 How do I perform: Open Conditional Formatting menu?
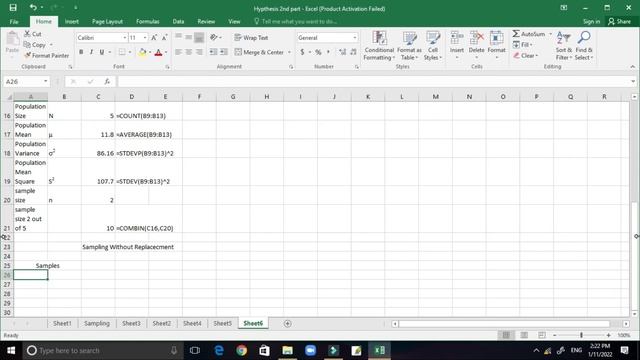379,46
